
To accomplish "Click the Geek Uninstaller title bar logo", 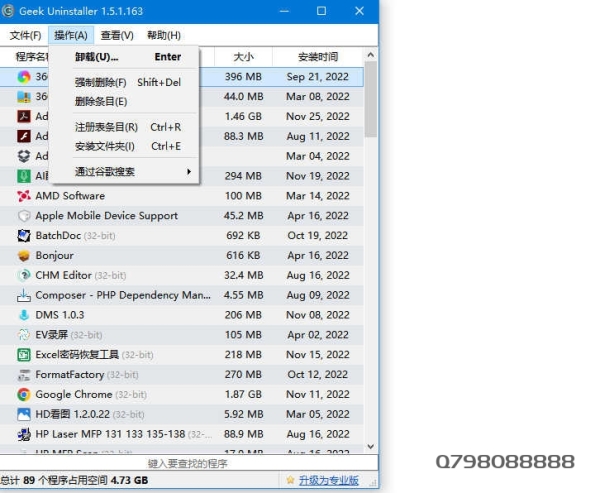I will click(7, 11).
